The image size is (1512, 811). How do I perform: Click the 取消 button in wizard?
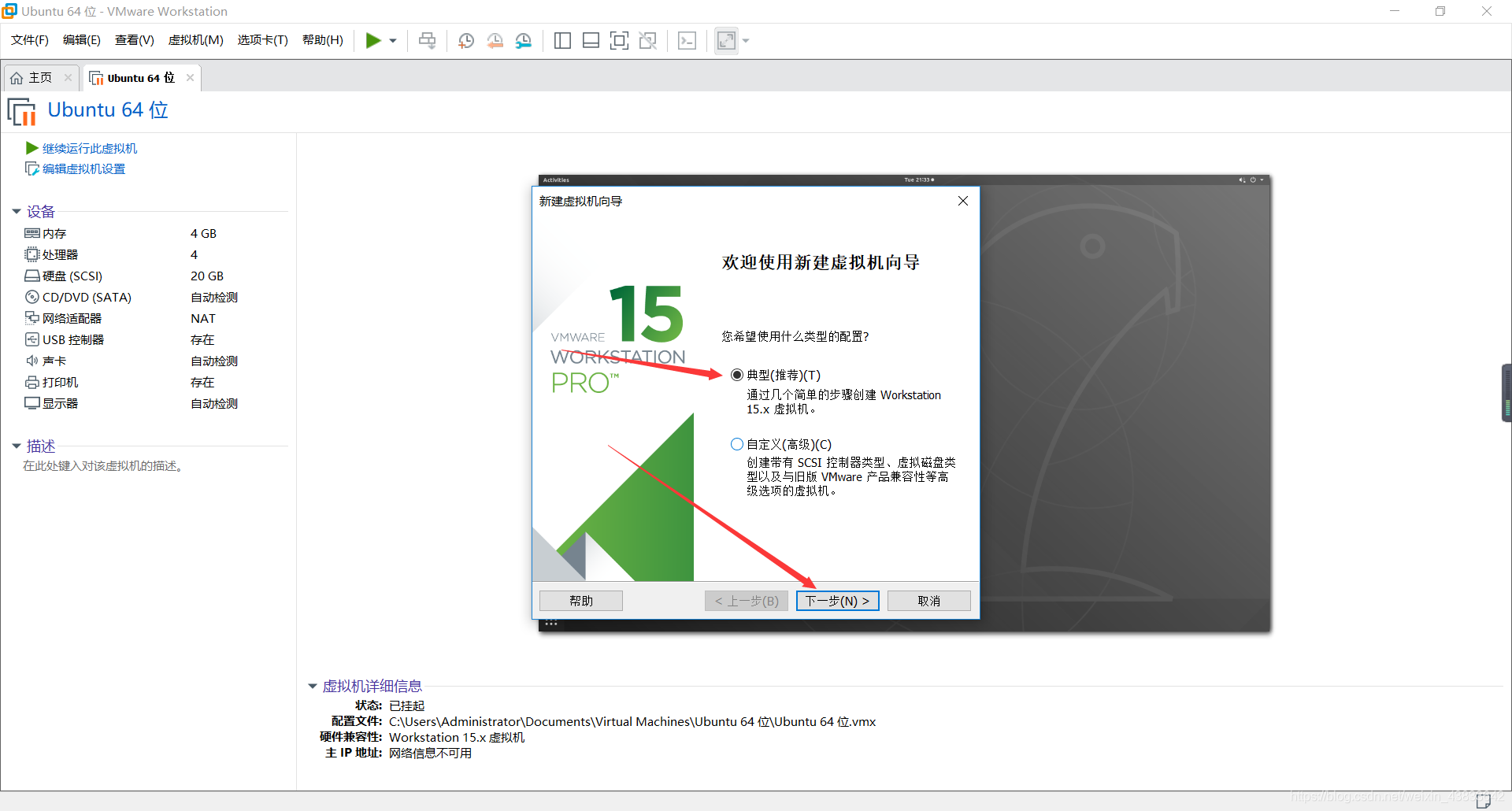coord(929,601)
